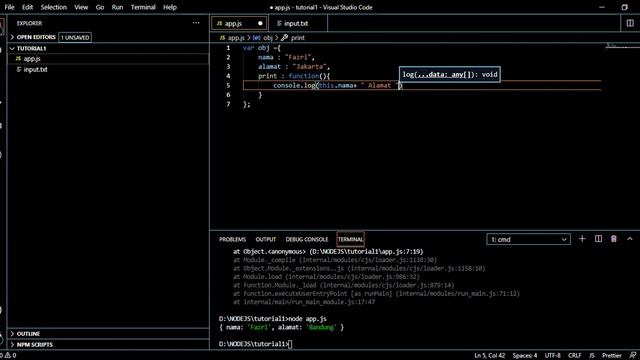The width and height of the screenshot is (640, 360).
Task: Open feedback icon in status bar
Action: coord(632,355)
